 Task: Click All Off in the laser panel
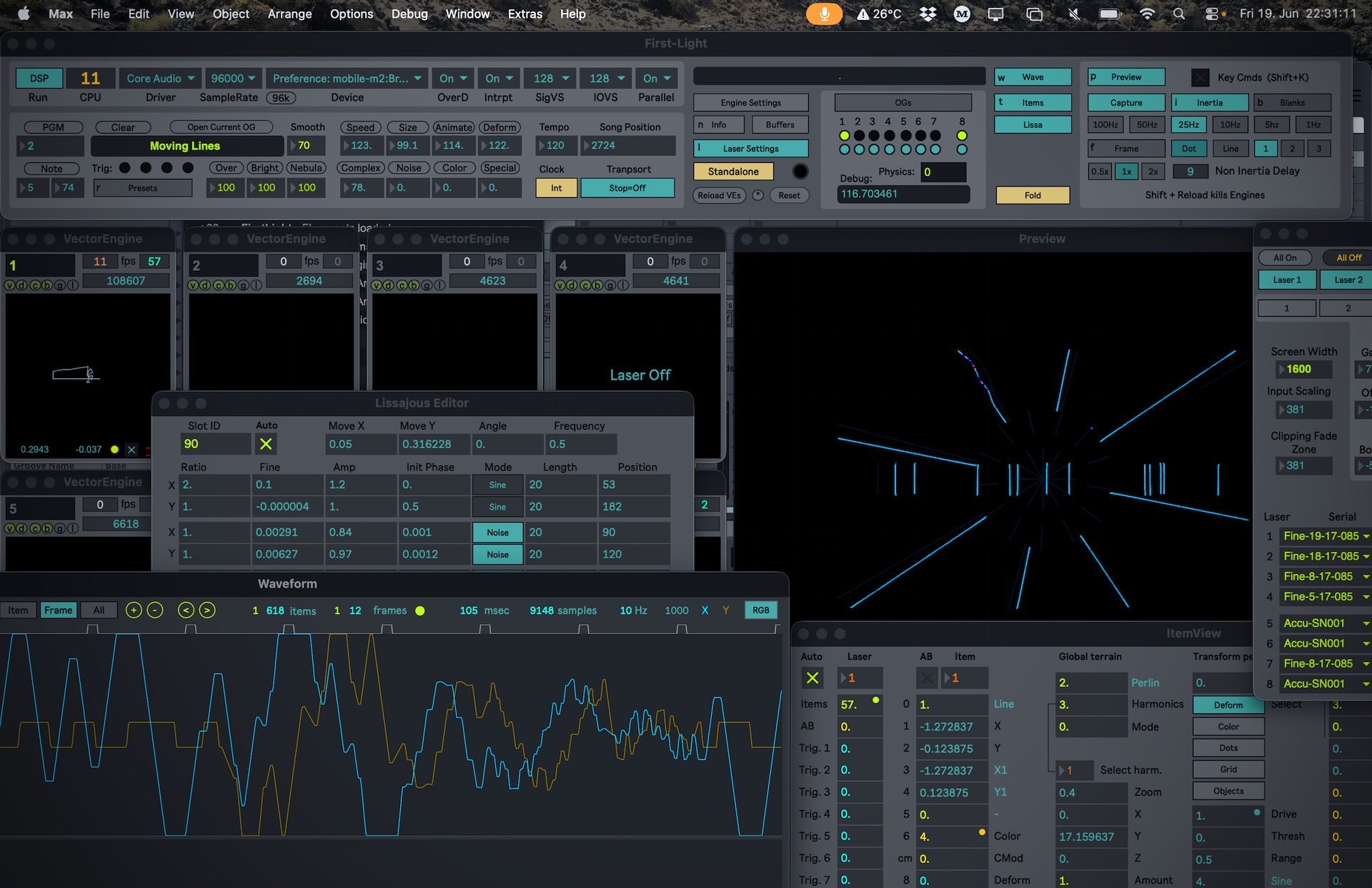click(1348, 257)
